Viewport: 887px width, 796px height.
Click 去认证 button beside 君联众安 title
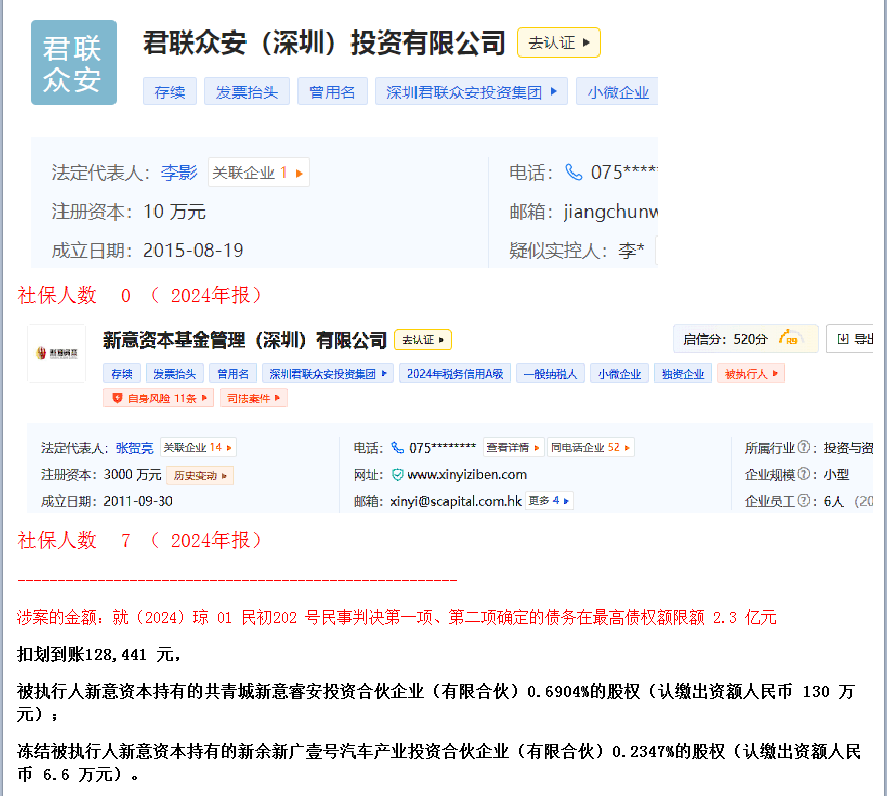558,42
